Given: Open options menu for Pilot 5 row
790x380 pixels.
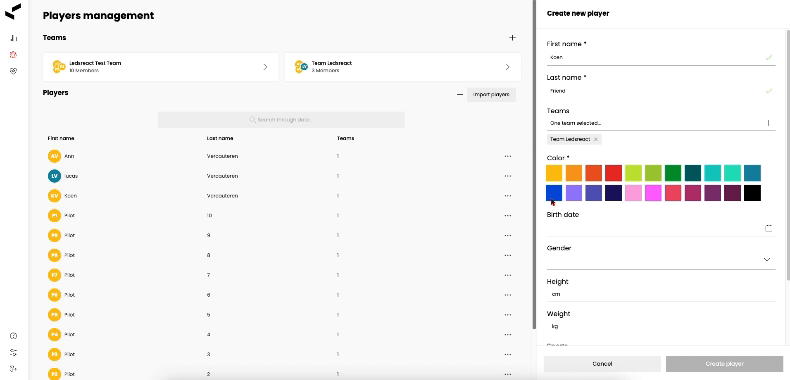Looking at the screenshot, I should click(x=507, y=315).
